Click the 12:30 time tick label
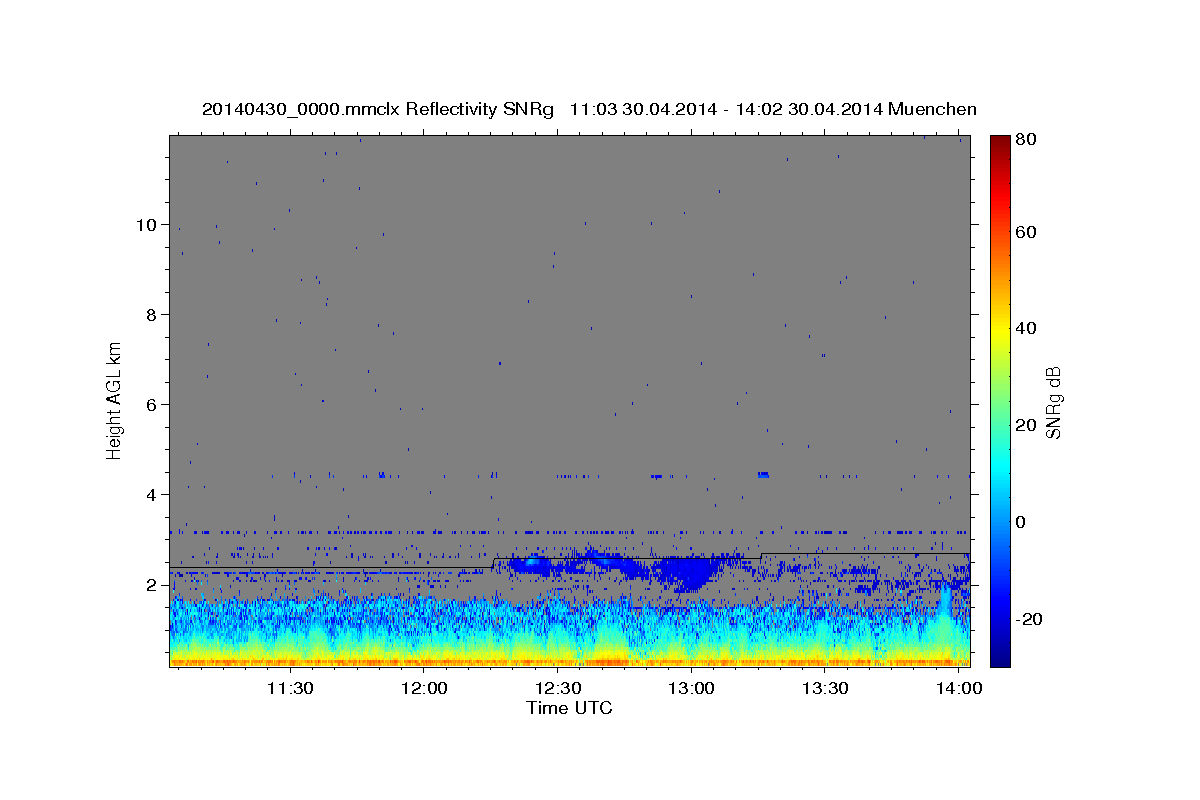 click(x=558, y=689)
